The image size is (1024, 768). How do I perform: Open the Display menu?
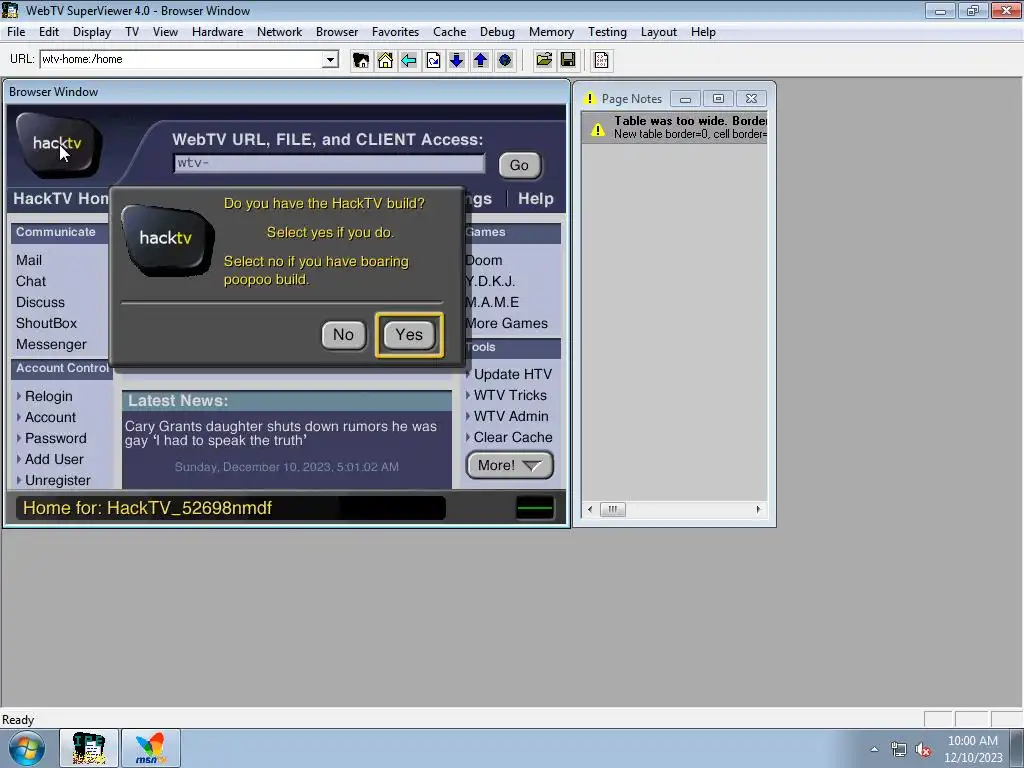[91, 31]
